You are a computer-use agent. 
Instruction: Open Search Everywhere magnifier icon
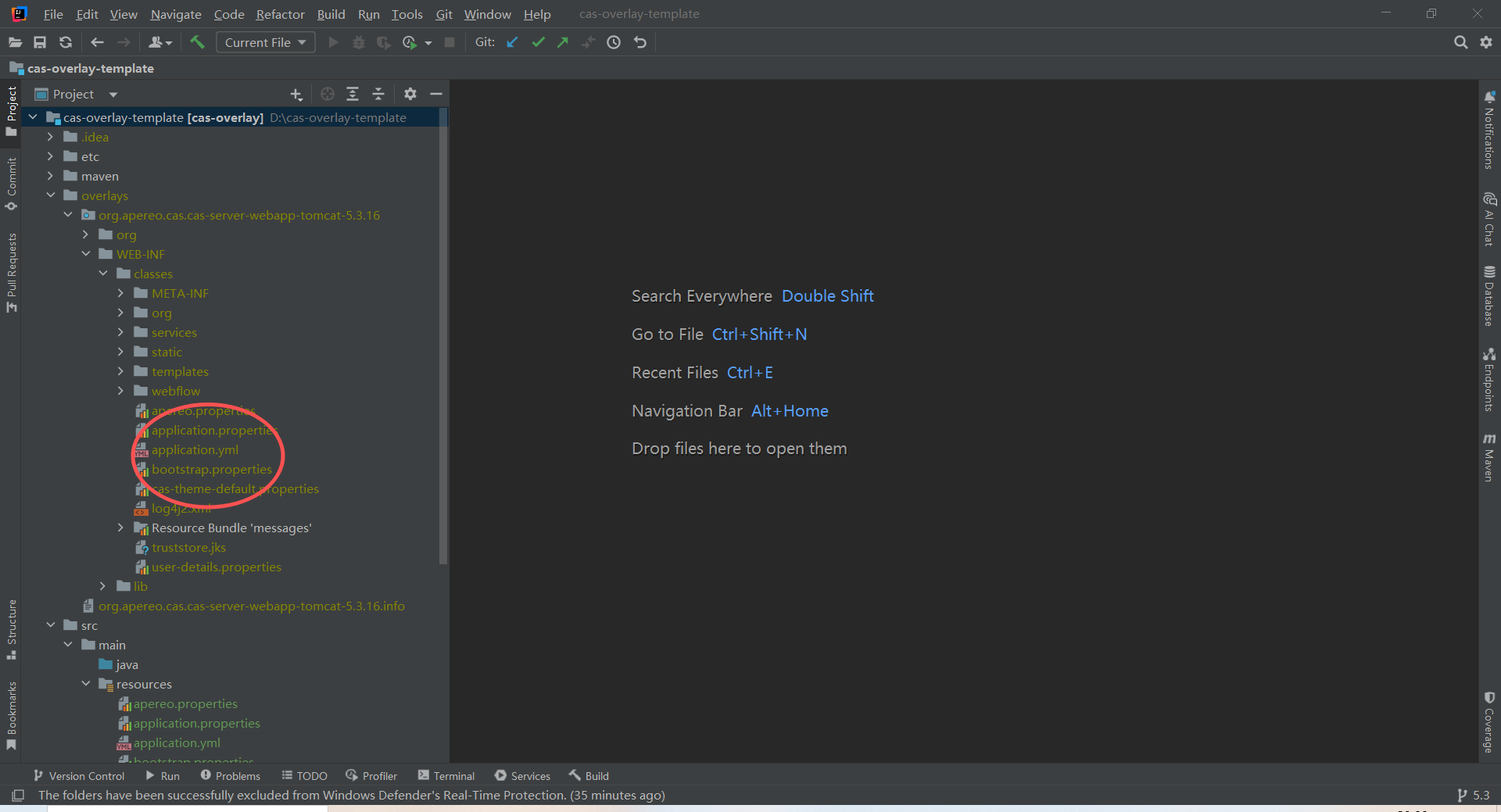pyautogui.click(x=1460, y=42)
